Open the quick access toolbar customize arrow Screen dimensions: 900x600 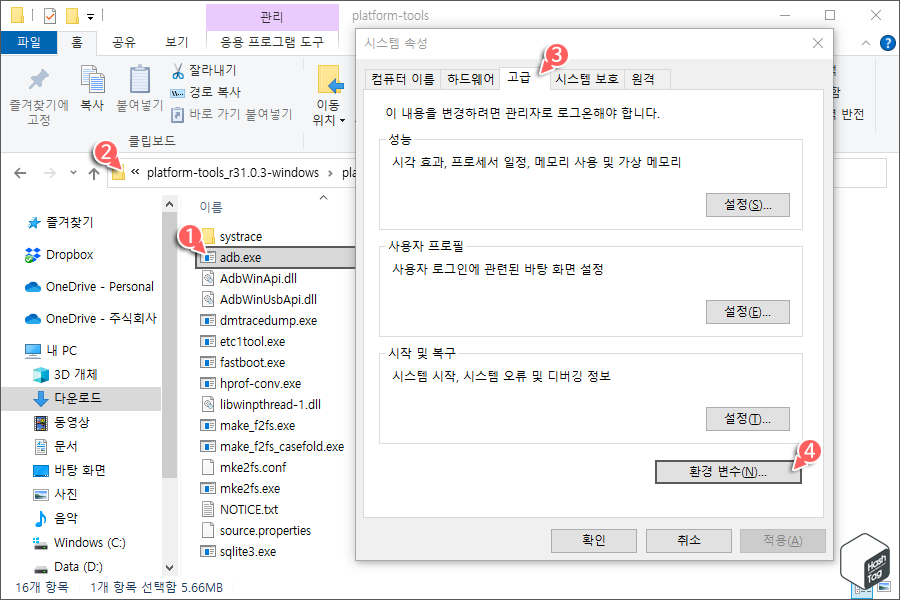90,17
